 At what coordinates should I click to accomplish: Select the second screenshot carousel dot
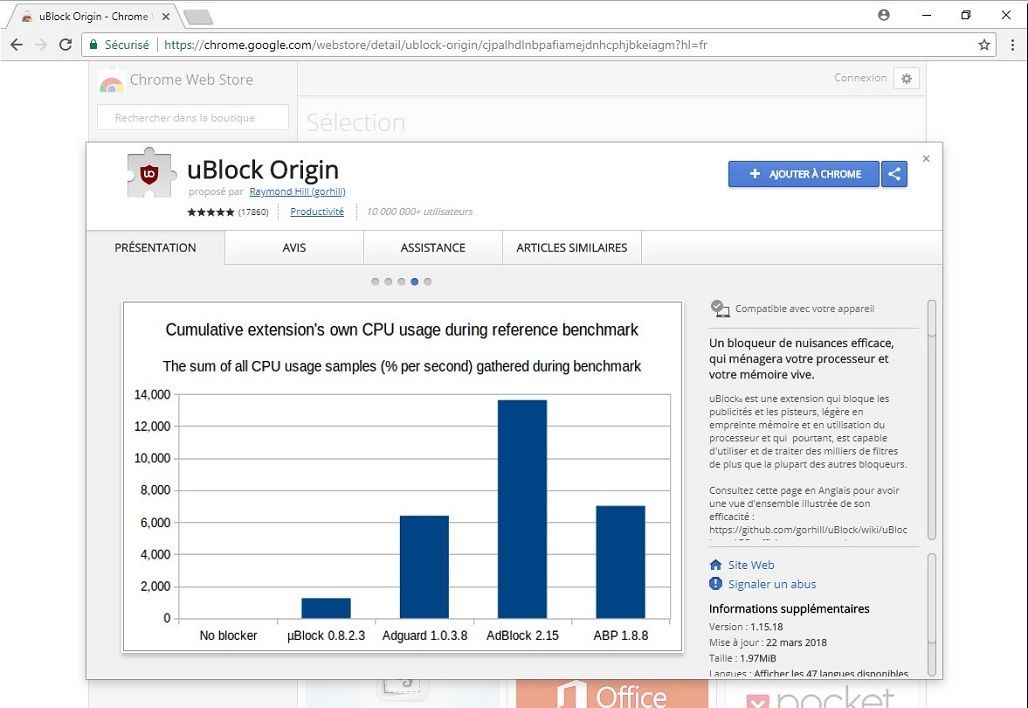point(388,282)
